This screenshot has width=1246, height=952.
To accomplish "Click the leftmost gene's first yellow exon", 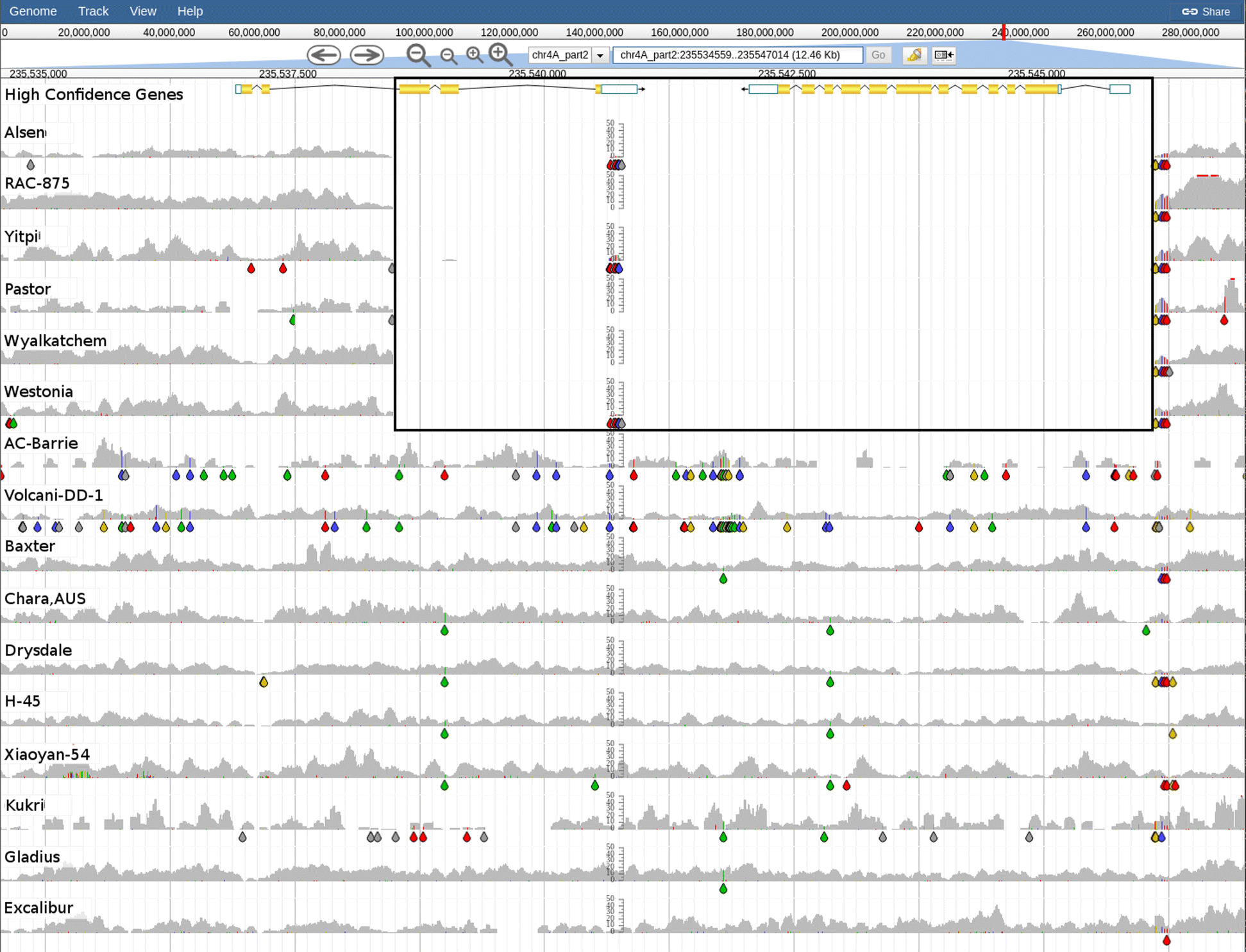I will pos(247,89).
